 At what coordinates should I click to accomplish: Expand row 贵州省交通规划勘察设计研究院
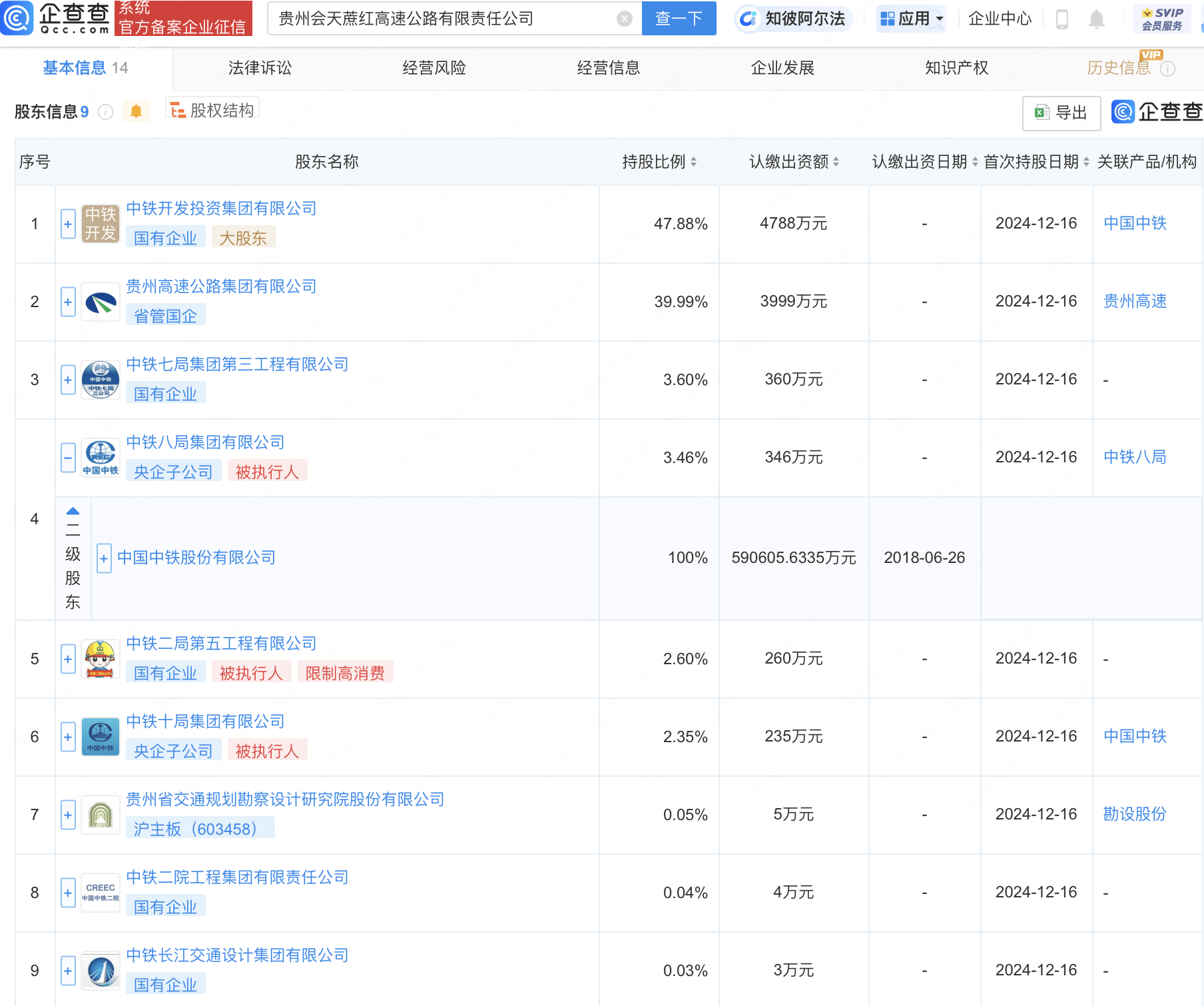click(x=68, y=815)
